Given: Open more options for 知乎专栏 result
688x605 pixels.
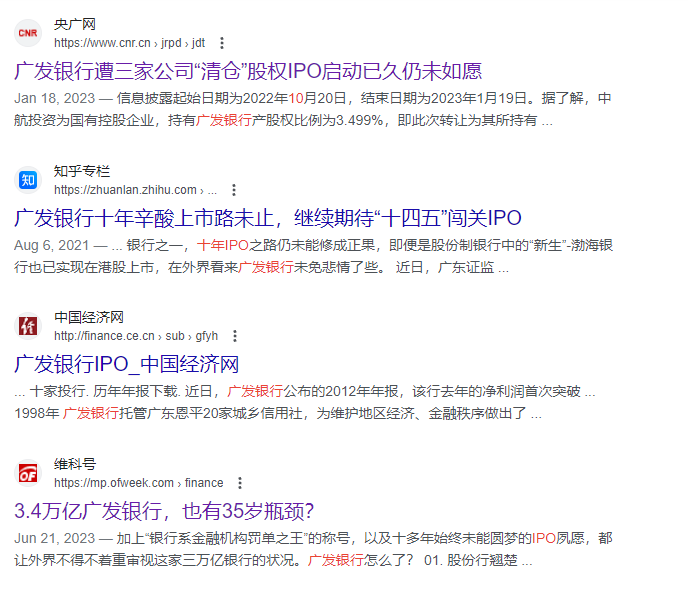Looking at the screenshot, I should click(x=234, y=190).
